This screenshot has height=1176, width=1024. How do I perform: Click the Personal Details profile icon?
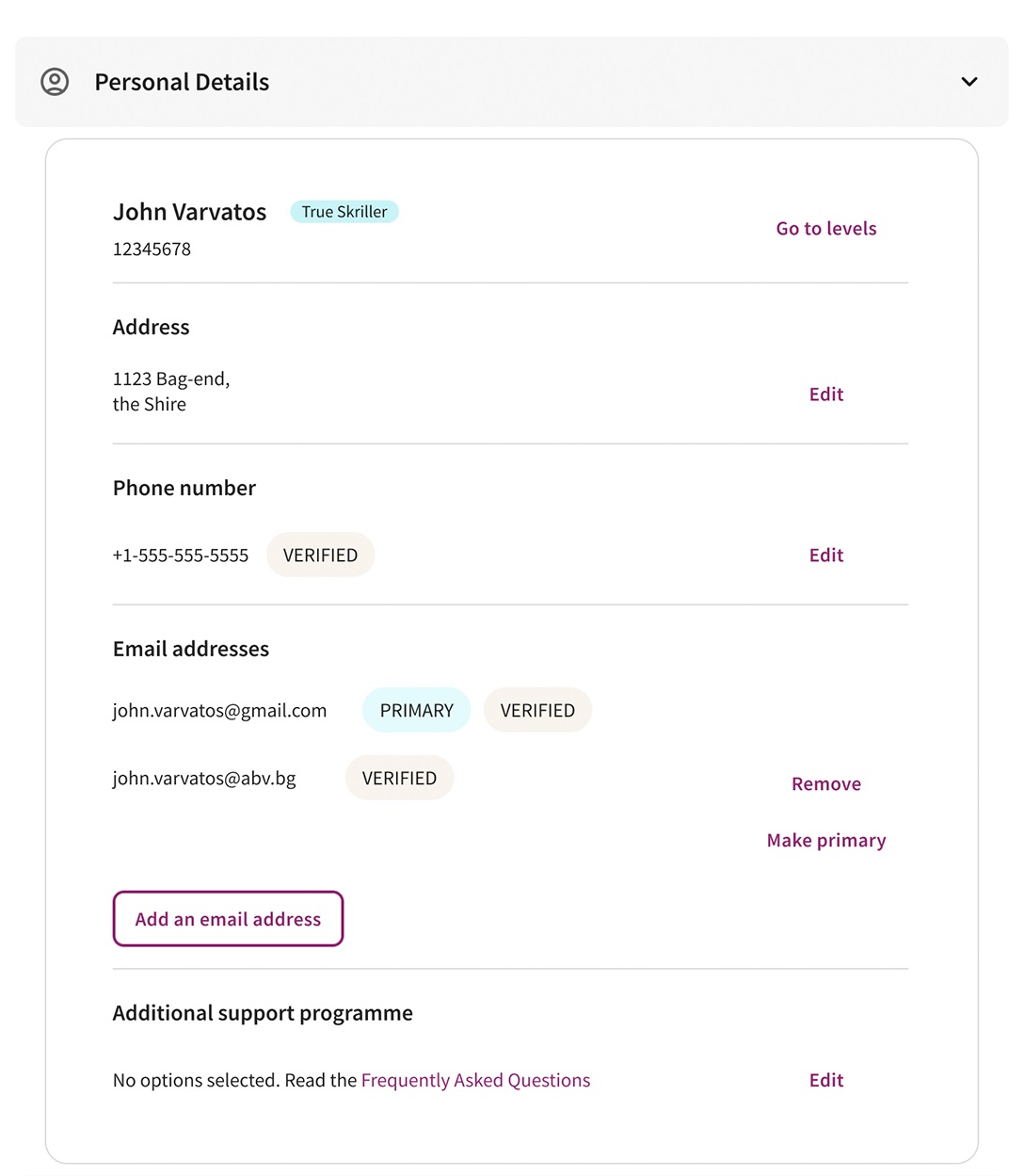(x=55, y=82)
